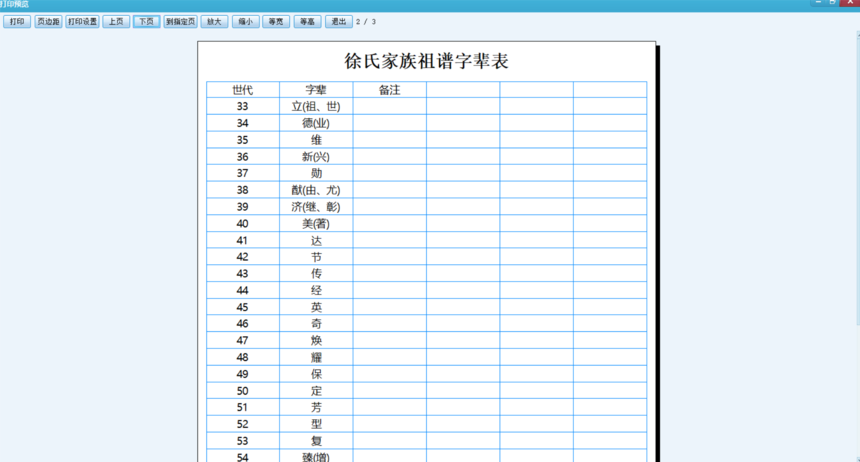
Task: Click cell with character 经
Action: point(316,291)
